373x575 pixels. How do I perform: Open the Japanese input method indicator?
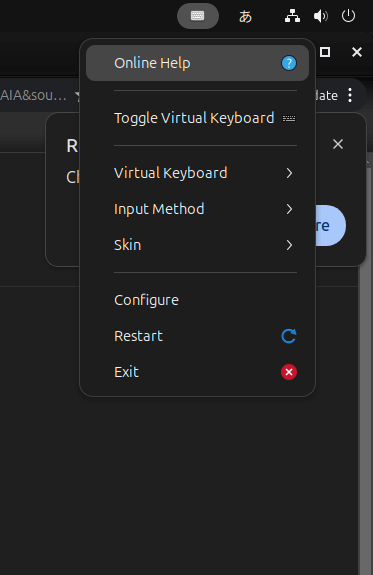click(245, 16)
